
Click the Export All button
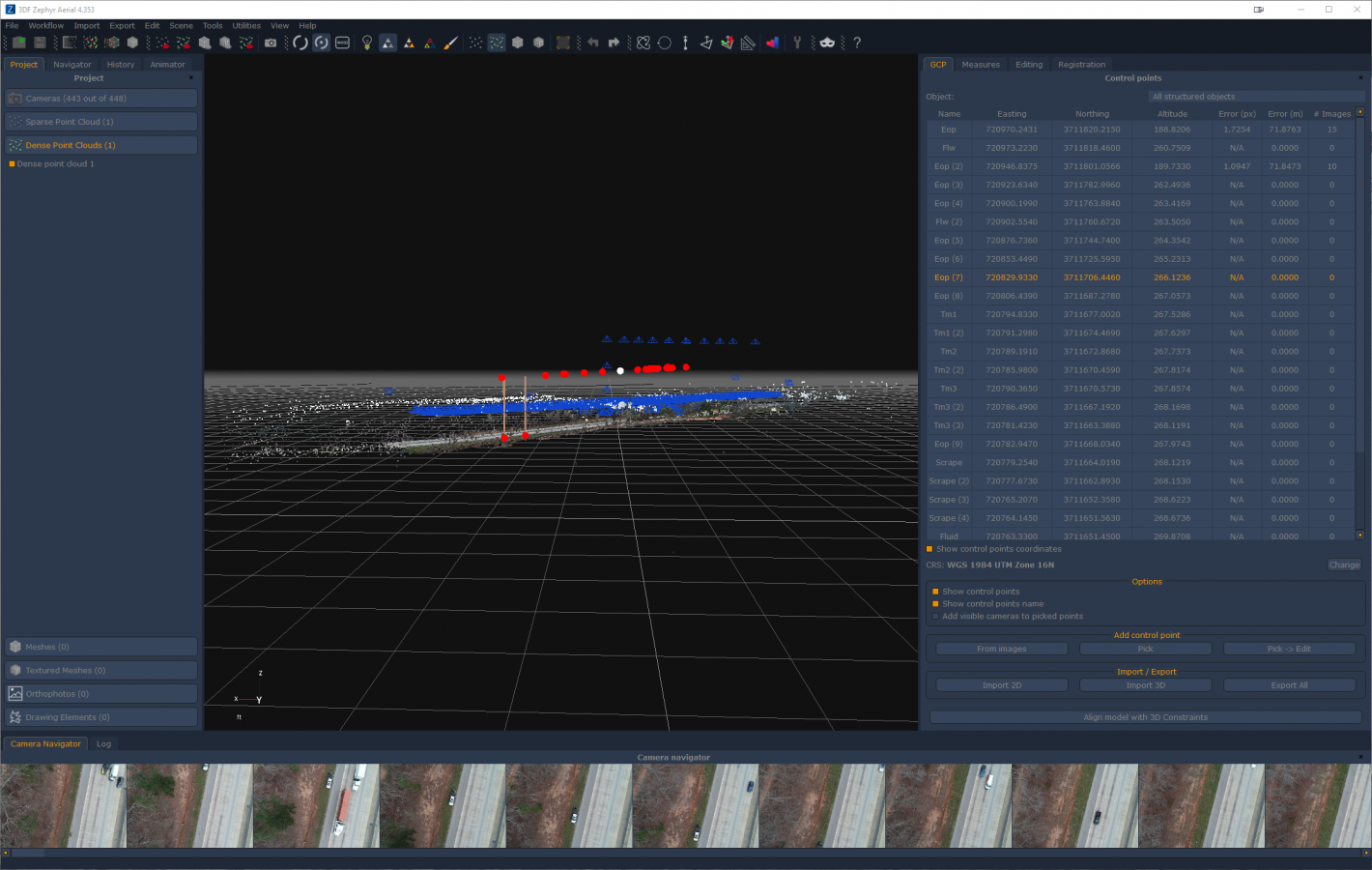tap(1289, 685)
